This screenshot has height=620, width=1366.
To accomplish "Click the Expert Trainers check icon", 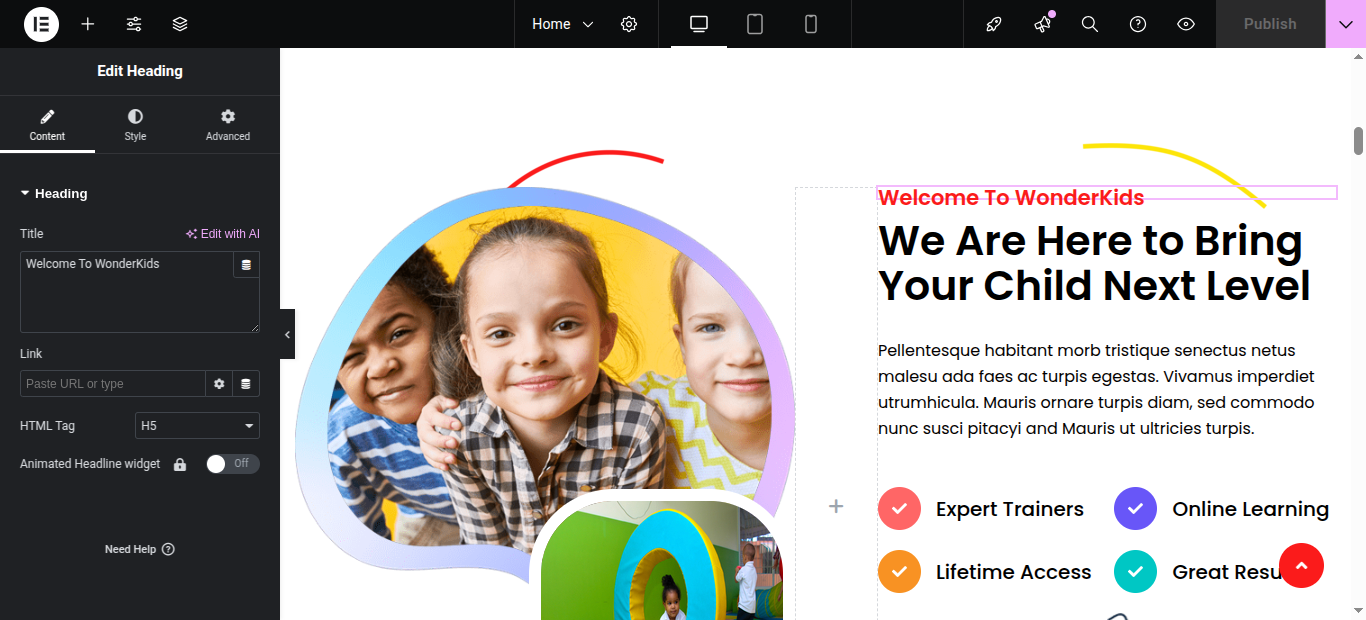I will click(x=899, y=508).
